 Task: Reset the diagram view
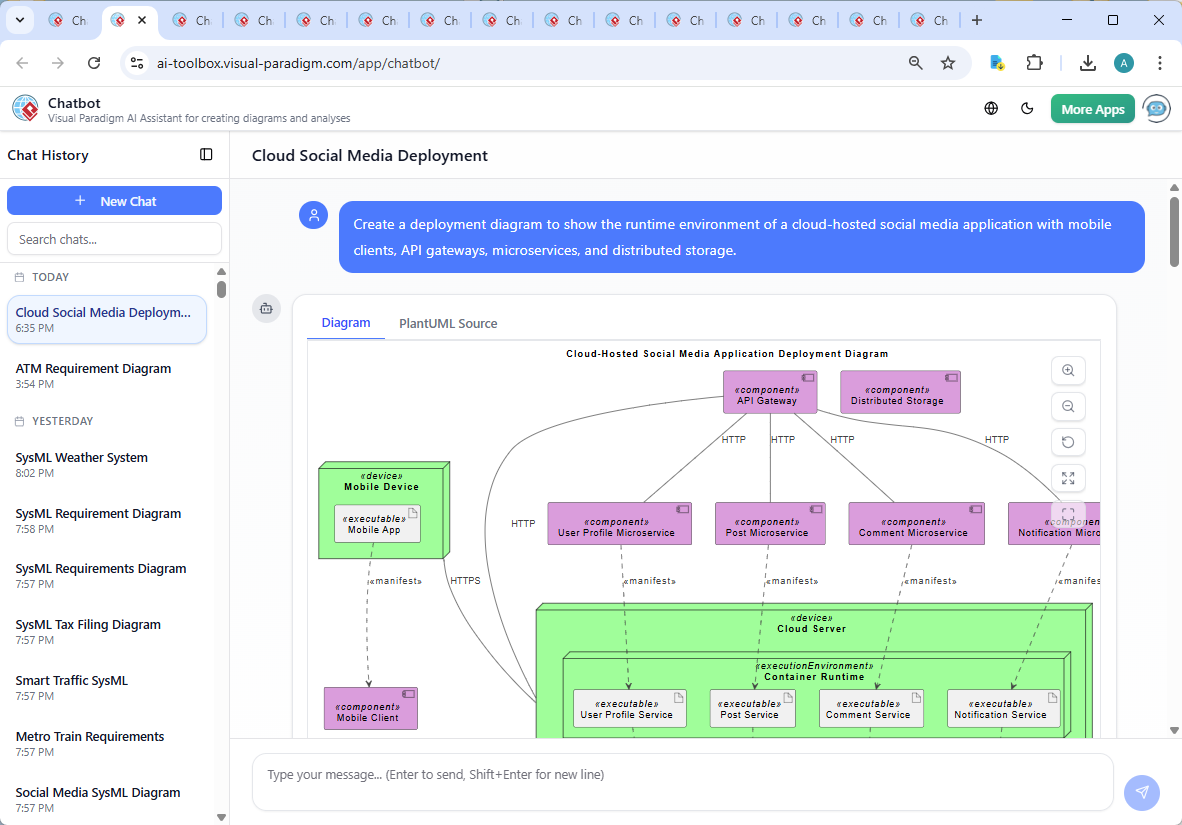point(1068,442)
